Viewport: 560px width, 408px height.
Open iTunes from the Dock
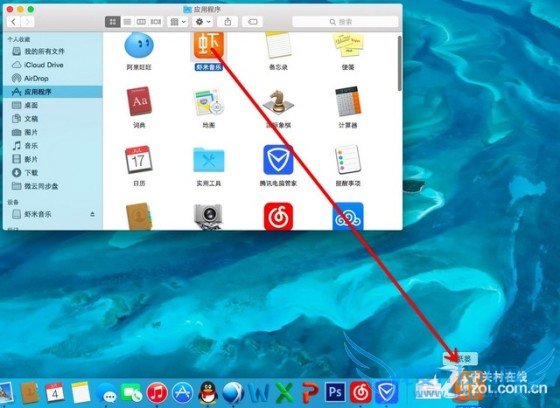click(x=157, y=393)
